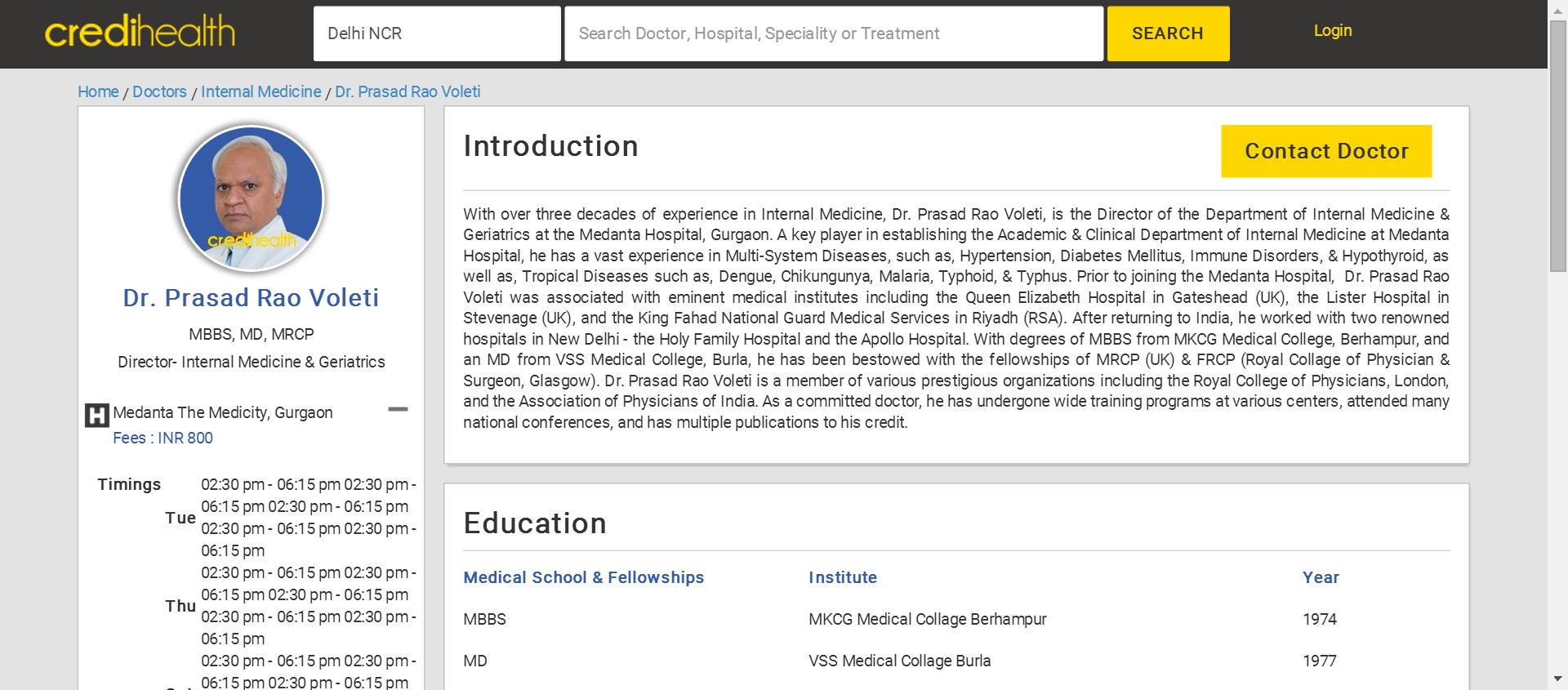
Task: Open Medanta The Medicity, Gurgaon link
Action: [223, 412]
